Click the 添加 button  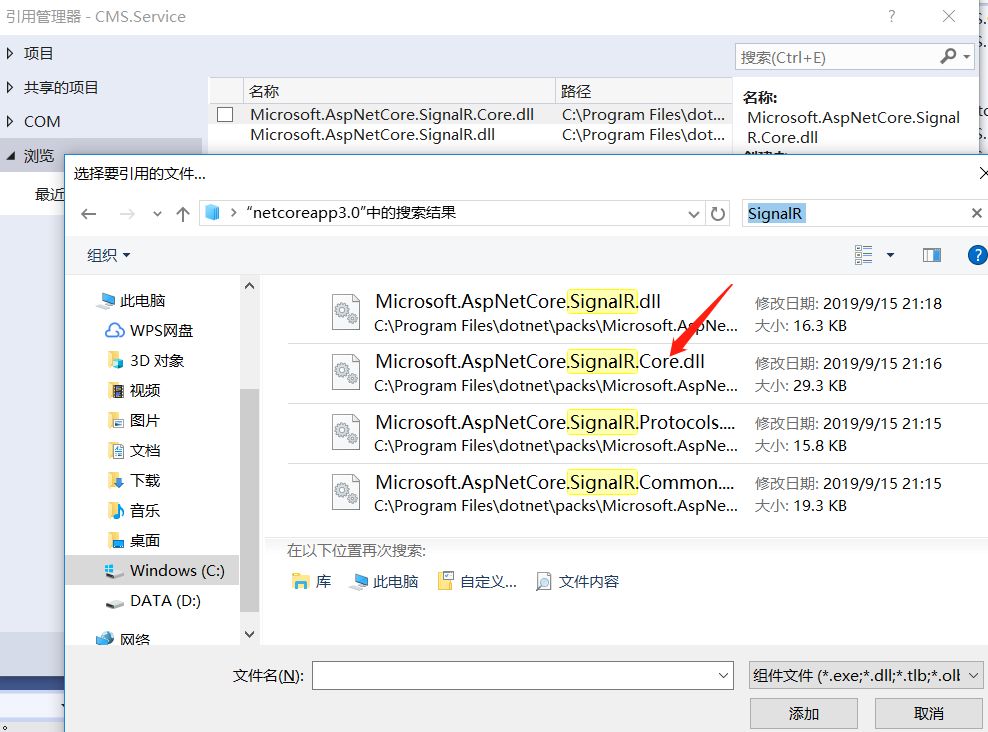click(x=803, y=714)
